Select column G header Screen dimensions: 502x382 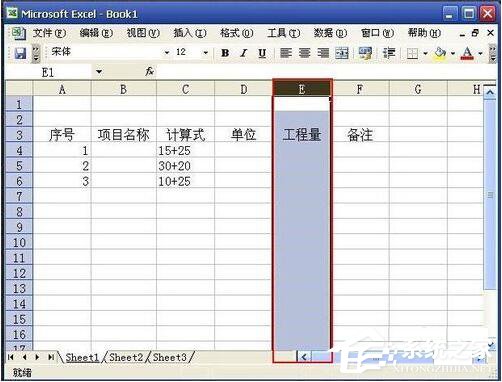pos(418,89)
